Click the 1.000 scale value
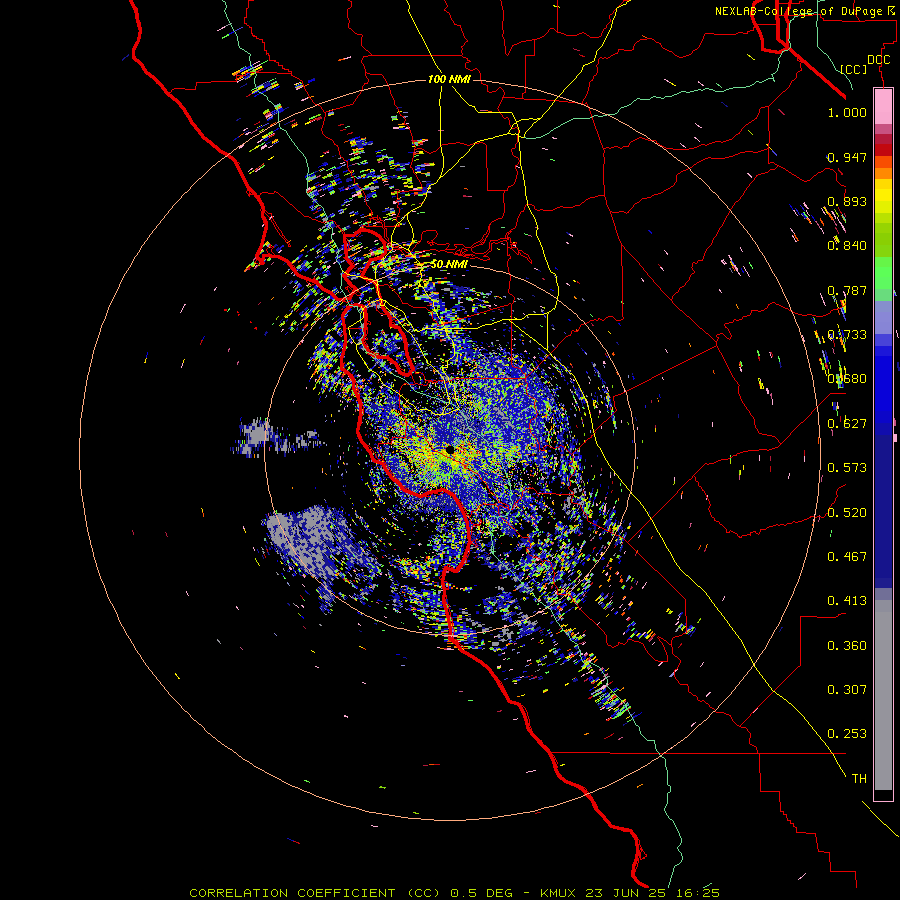Viewport: 900px width, 900px height. point(847,112)
